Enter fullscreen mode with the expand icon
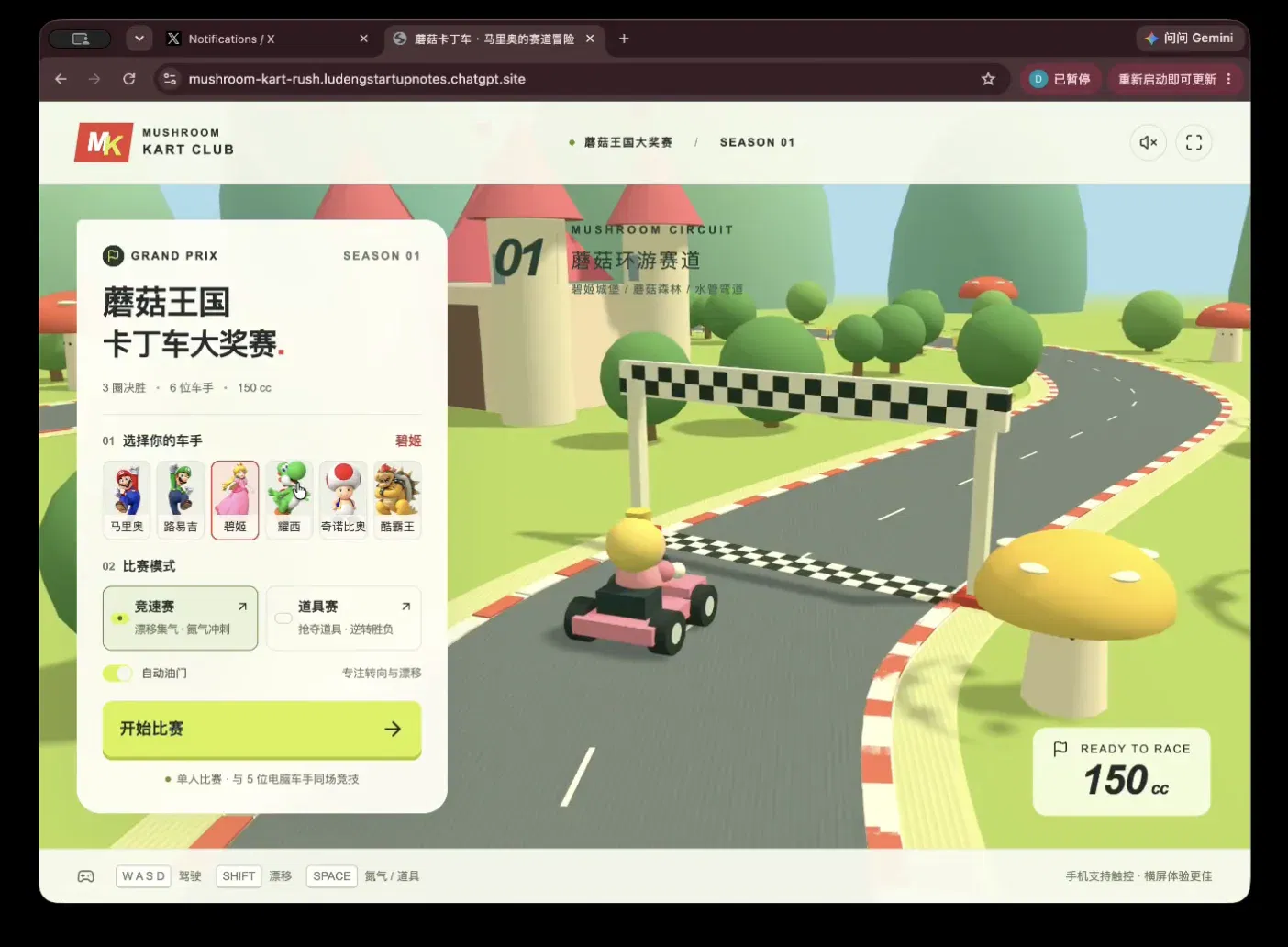The width and height of the screenshot is (1288, 947). click(x=1194, y=142)
